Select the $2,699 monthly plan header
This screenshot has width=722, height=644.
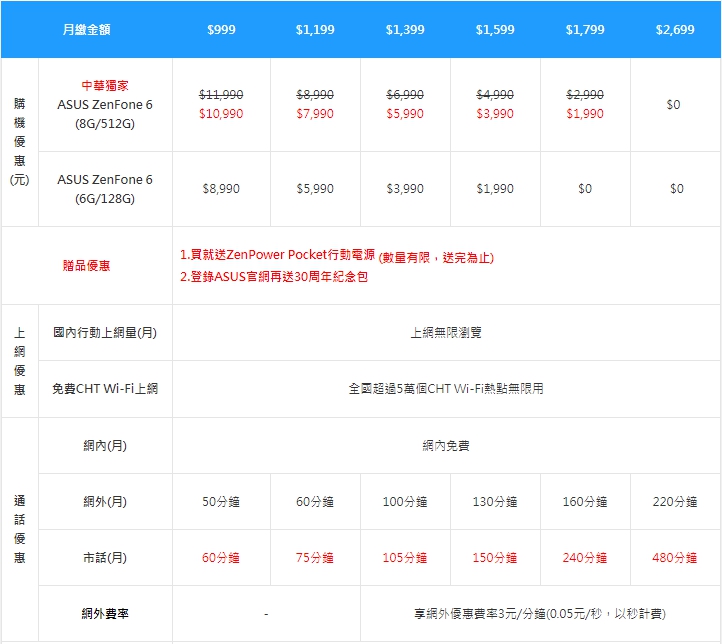675,30
